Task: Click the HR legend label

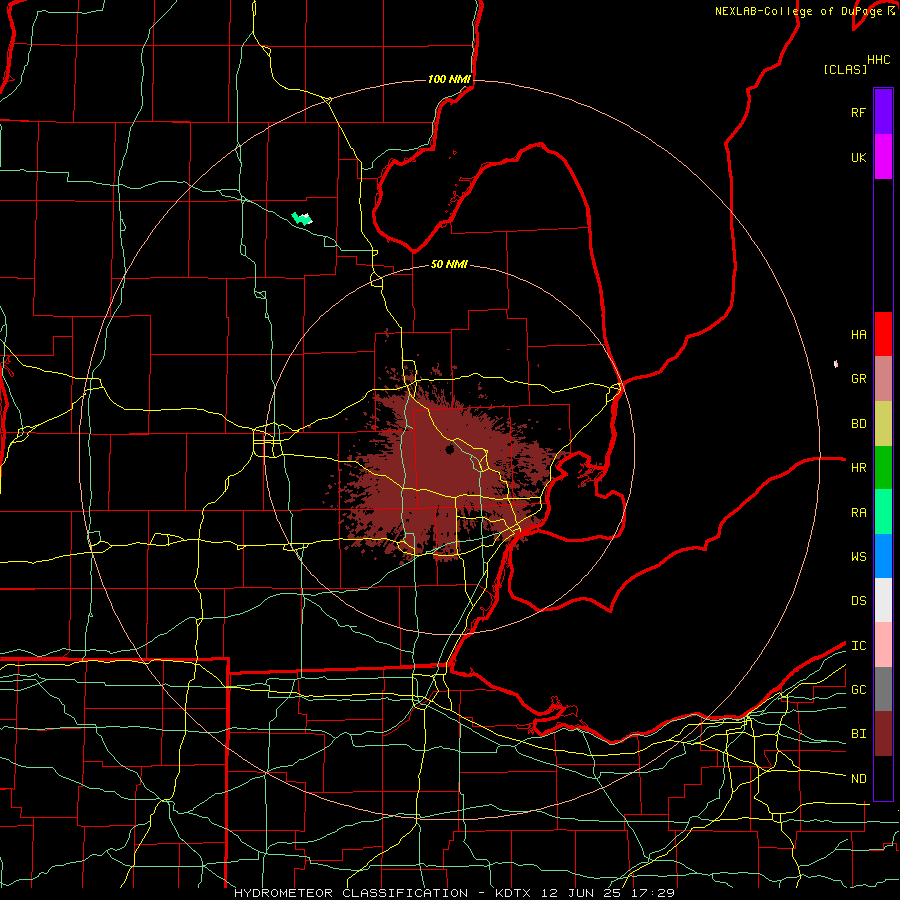Action: 858,468
